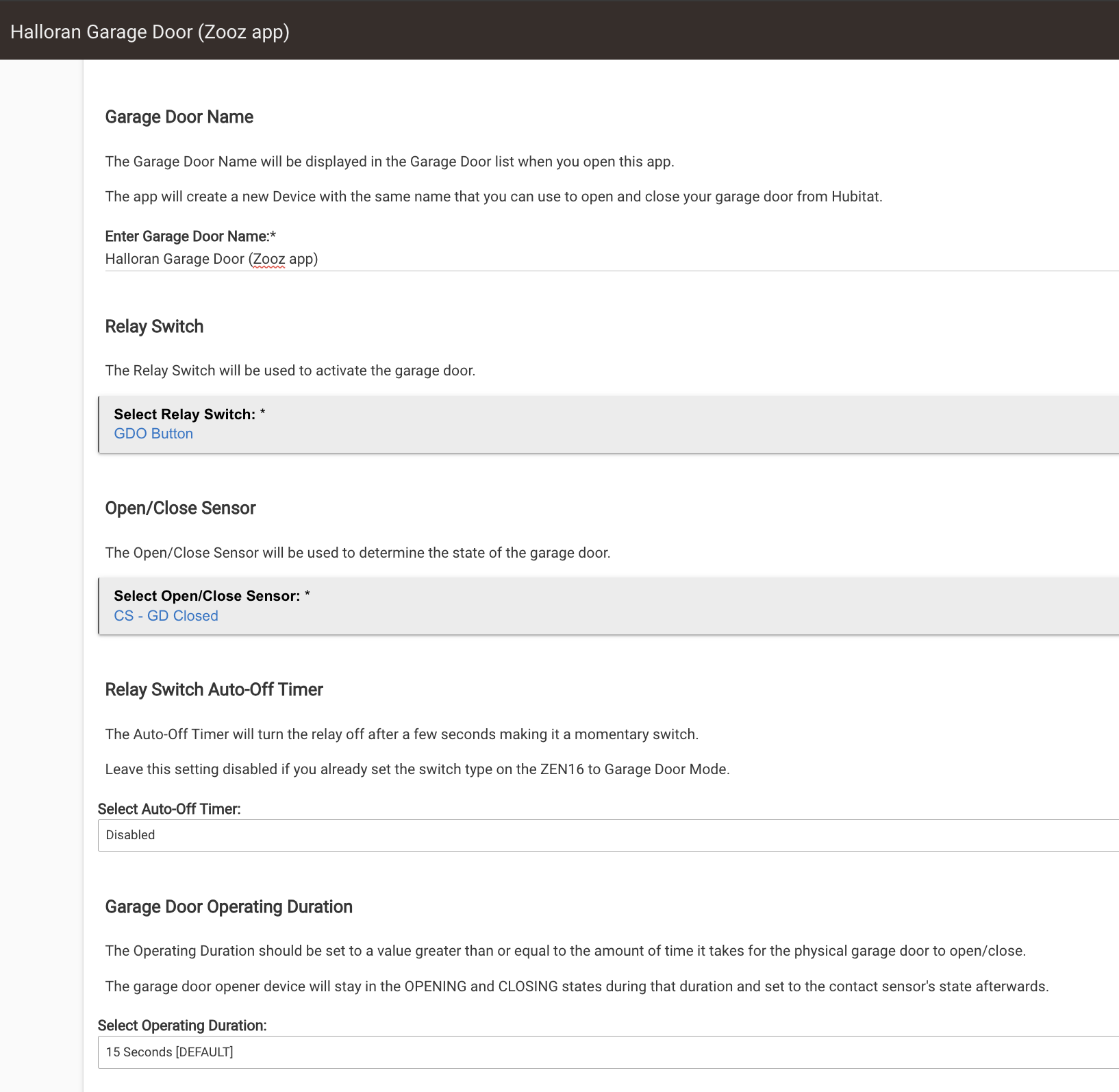Click the misspelled word 'Zooz' underlined in red
This screenshot has width=1119, height=1092.
[x=268, y=259]
